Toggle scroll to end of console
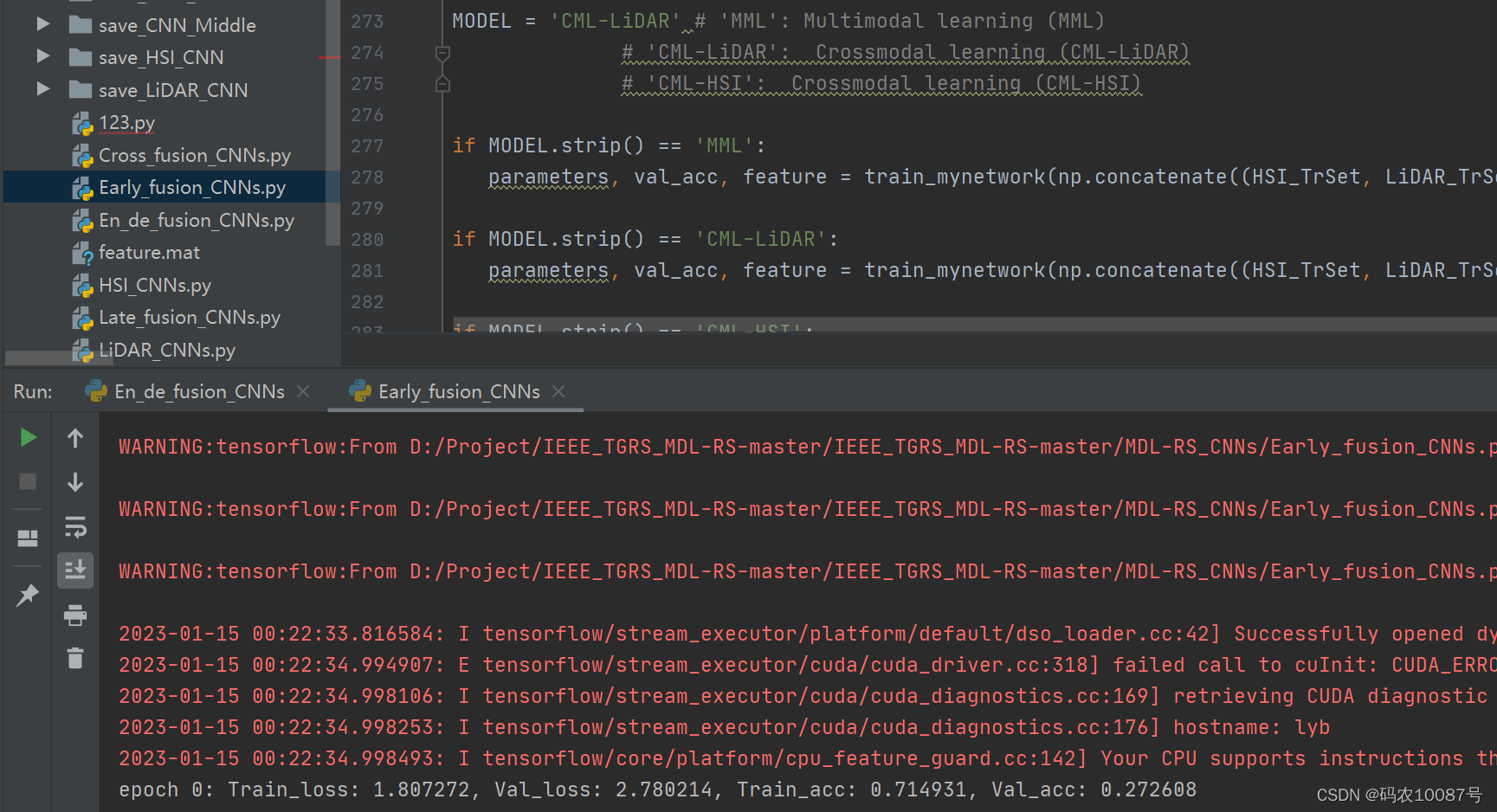The height and width of the screenshot is (812, 1497). pyautogui.click(x=75, y=570)
